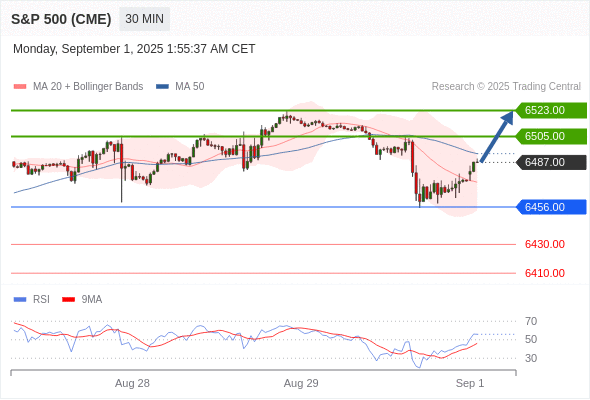The width and height of the screenshot is (590, 400).
Task: Click the S&P 500 (CME) title
Action: tap(61, 19)
